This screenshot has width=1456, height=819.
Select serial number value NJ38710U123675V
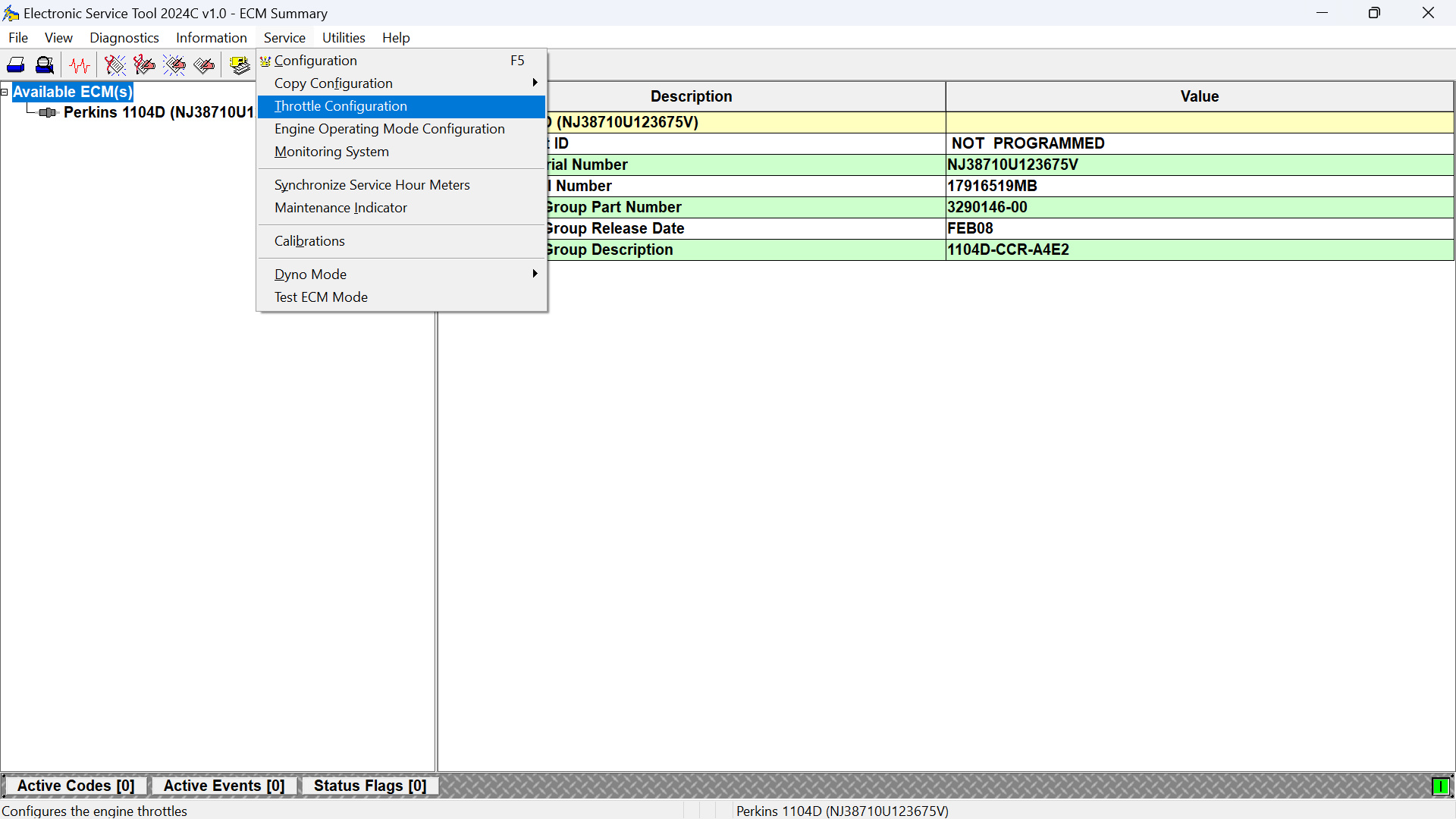(1200, 165)
